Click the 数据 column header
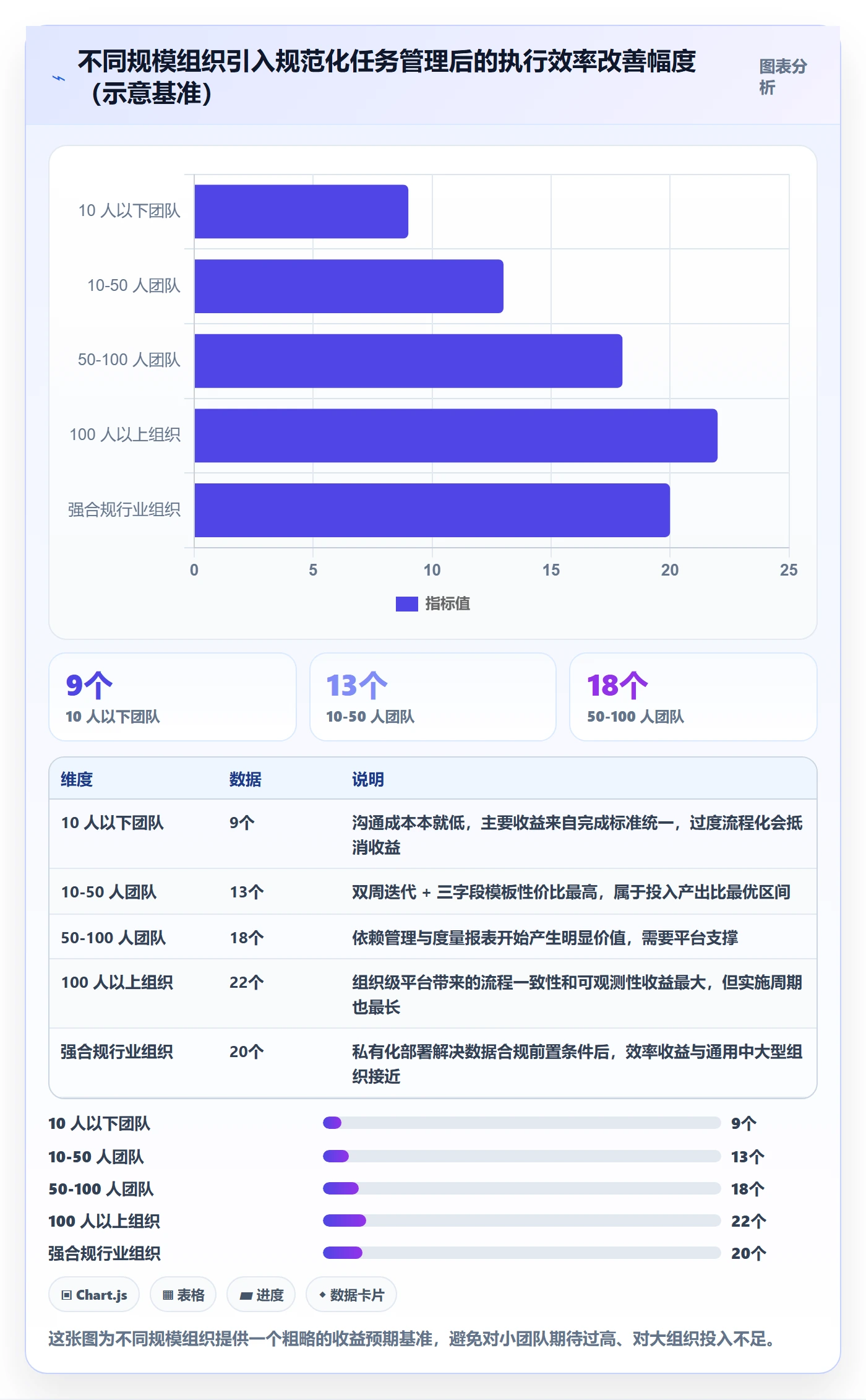 coord(246,779)
